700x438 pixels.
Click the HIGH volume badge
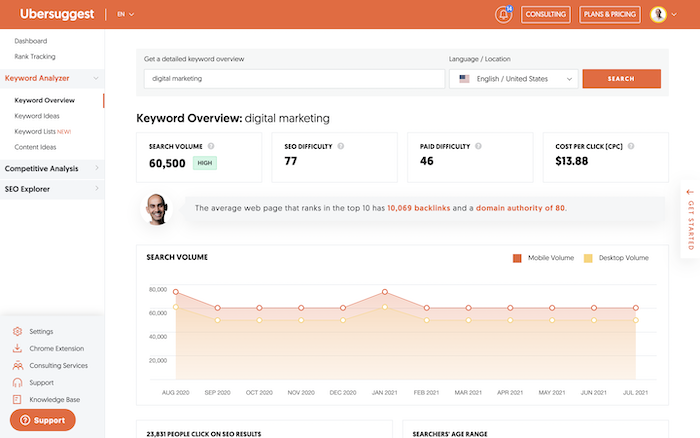click(x=205, y=163)
